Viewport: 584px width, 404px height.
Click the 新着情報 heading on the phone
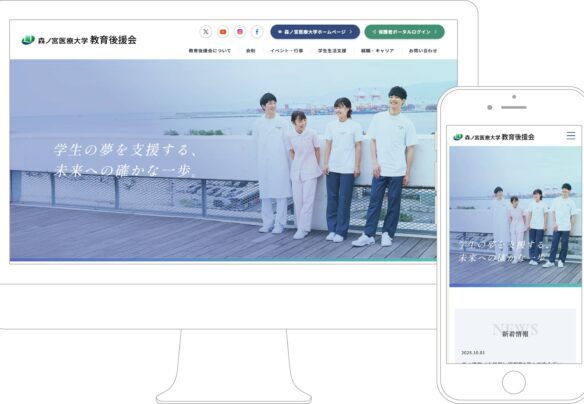(x=515, y=334)
